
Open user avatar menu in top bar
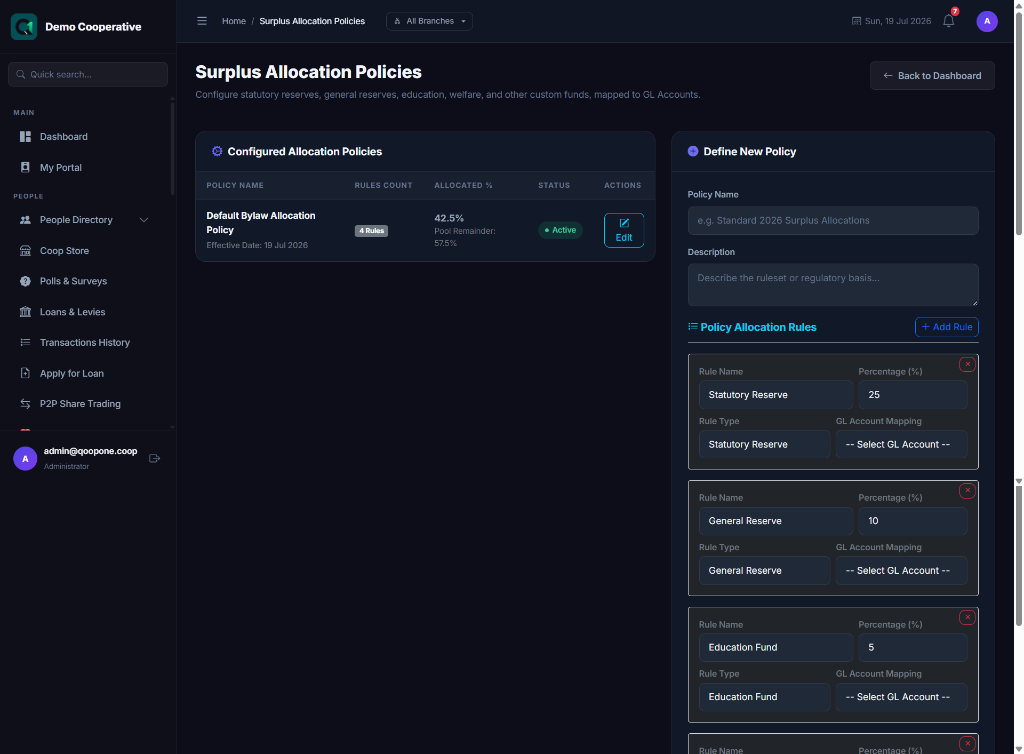pos(987,21)
